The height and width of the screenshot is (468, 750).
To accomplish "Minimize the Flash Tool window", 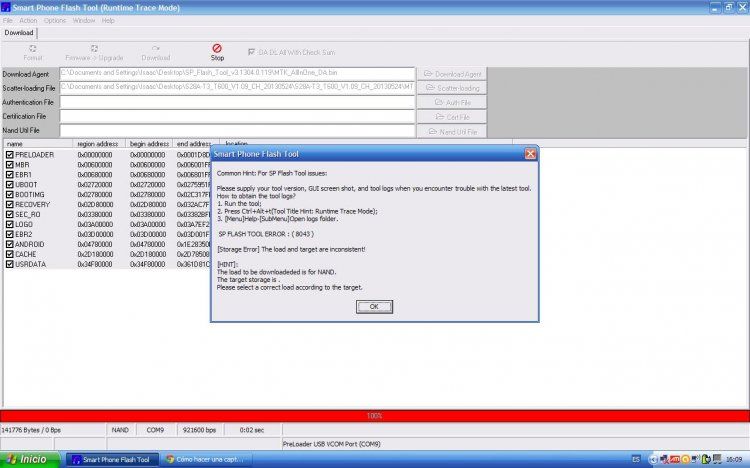I will (x=715, y=8).
